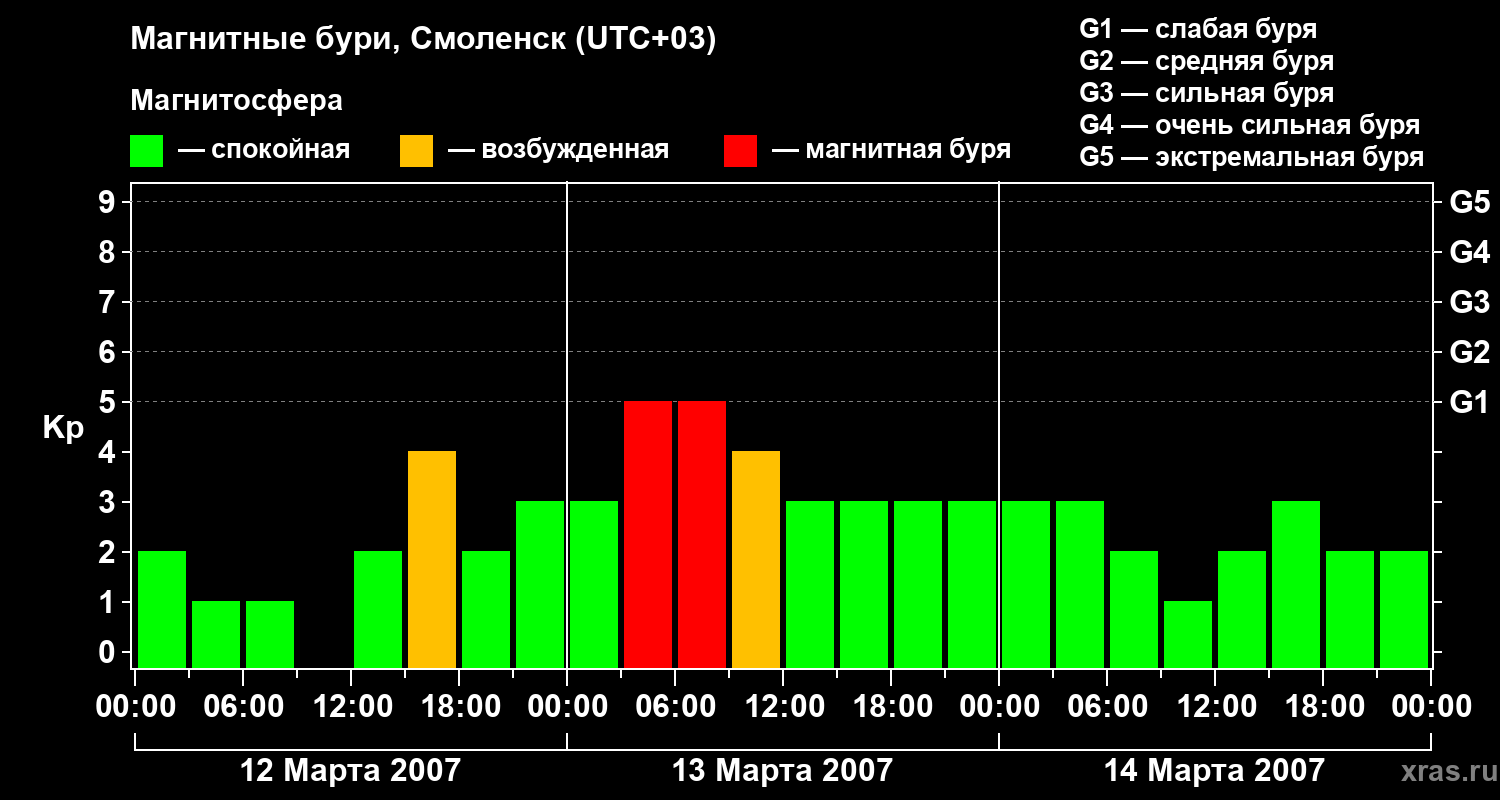This screenshot has width=1500, height=800.
Task: Click the 'G3' right axis label
Action: [1469, 302]
